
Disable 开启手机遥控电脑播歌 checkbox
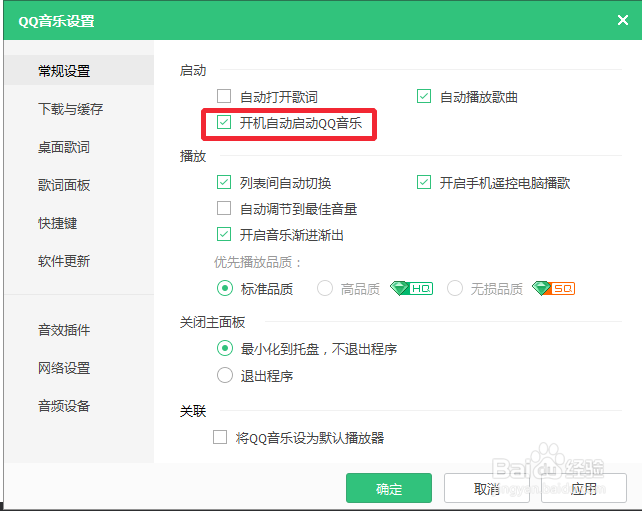(424, 182)
